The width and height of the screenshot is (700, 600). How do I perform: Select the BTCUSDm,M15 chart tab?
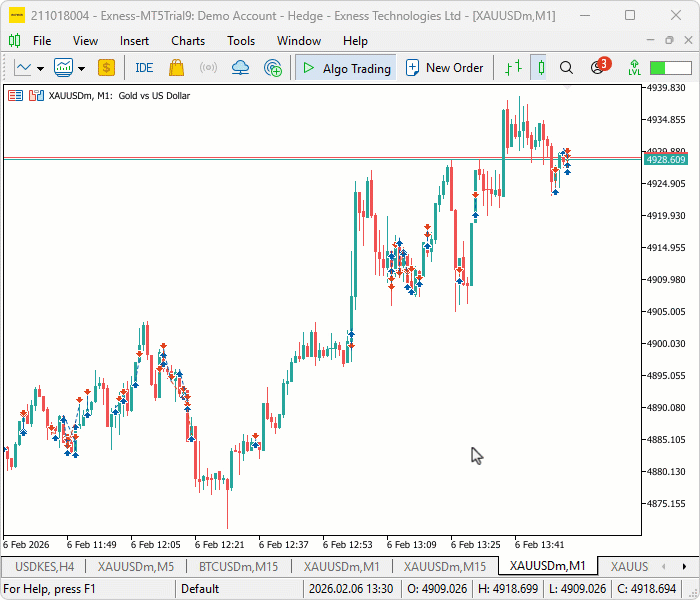click(238, 567)
